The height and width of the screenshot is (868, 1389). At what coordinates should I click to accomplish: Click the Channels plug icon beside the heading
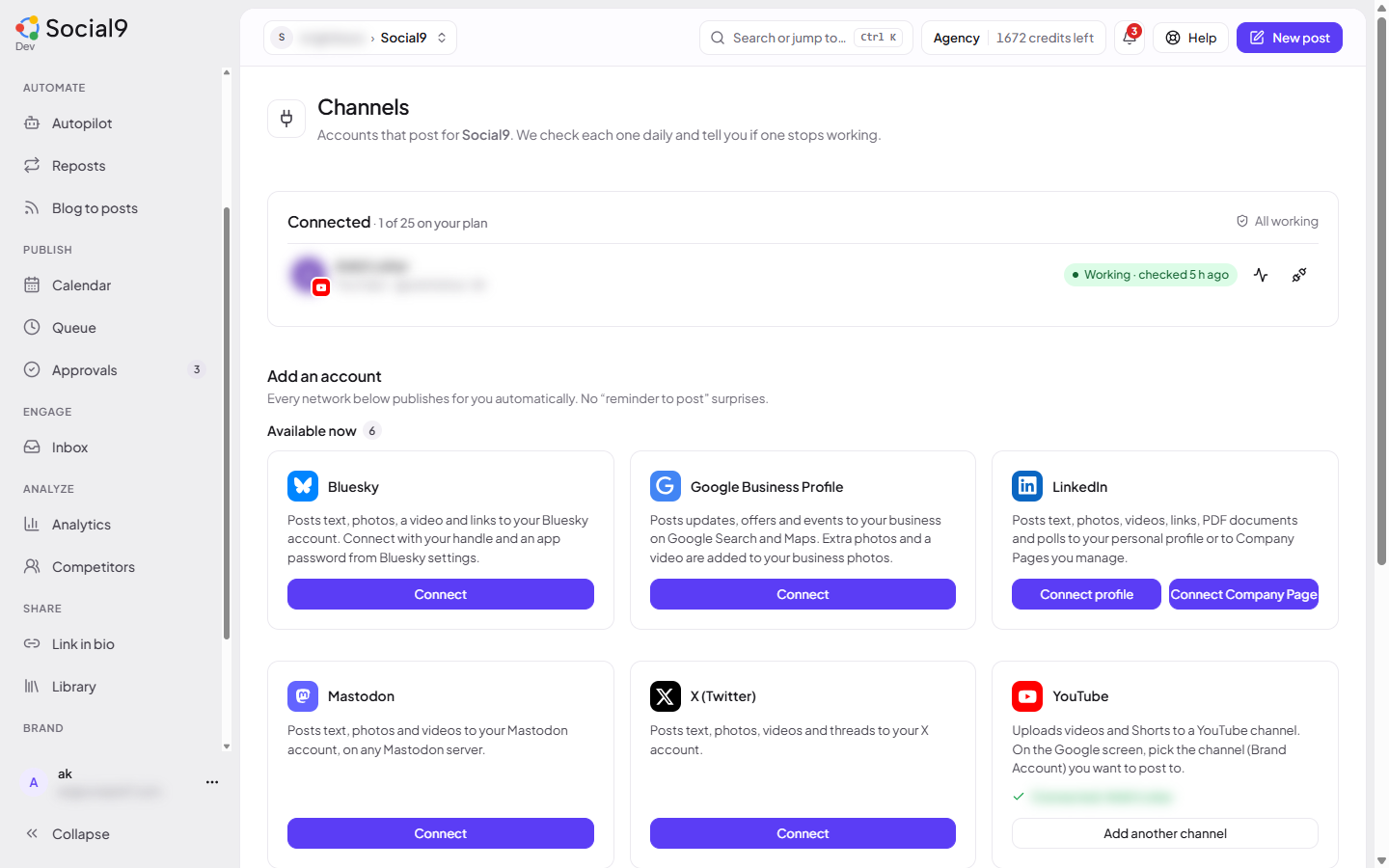pyautogui.click(x=286, y=119)
